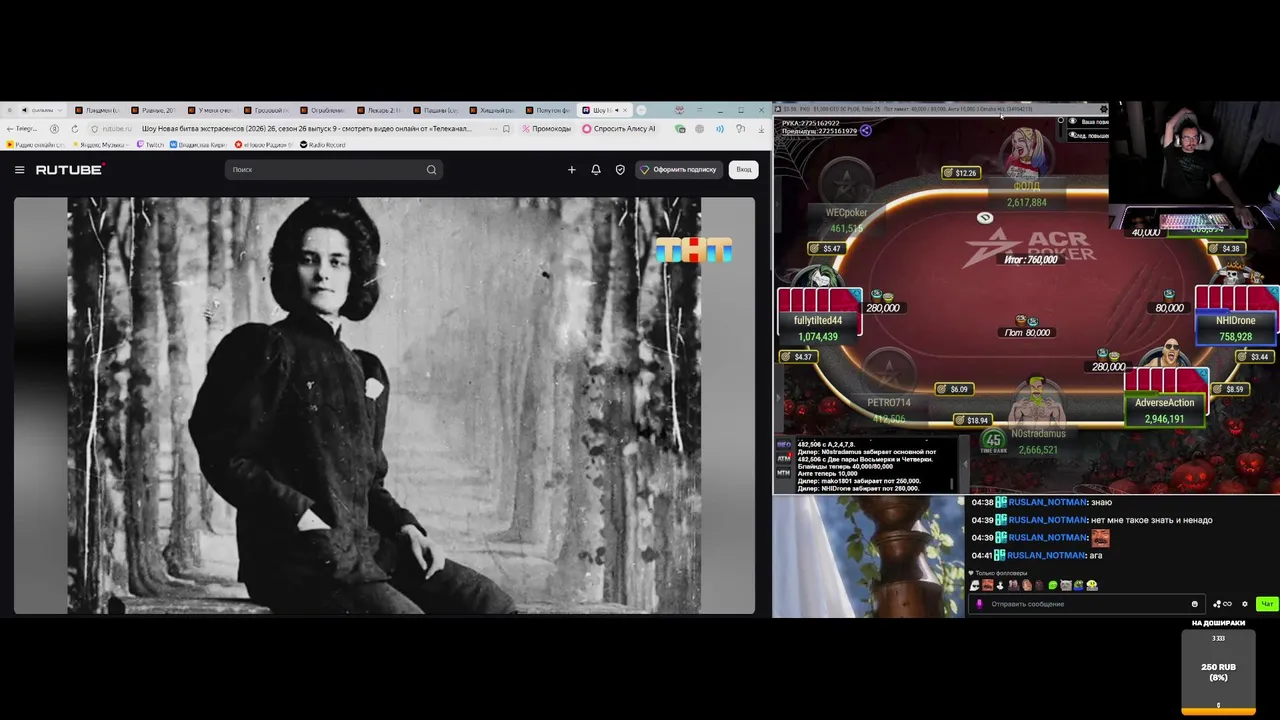The width and height of the screenshot is (1280, 720).
Task: Open the Промокоды browser button
Action: point(546,129)
